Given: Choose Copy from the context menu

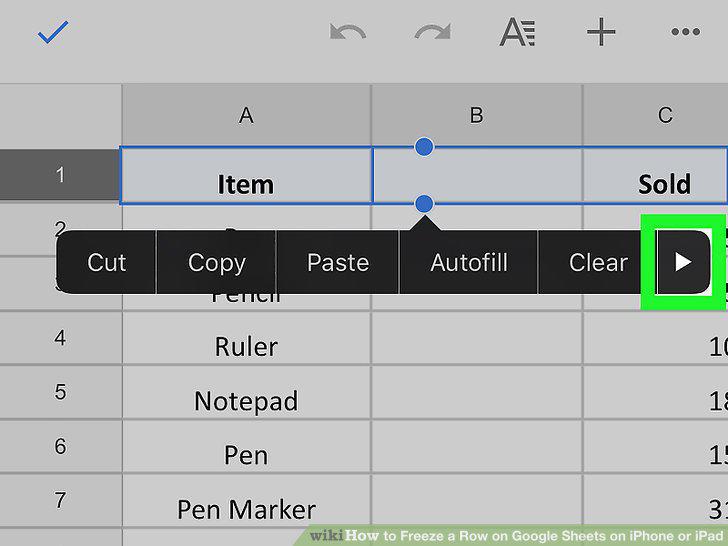Looking at the screenshot, I should (216, 262).
